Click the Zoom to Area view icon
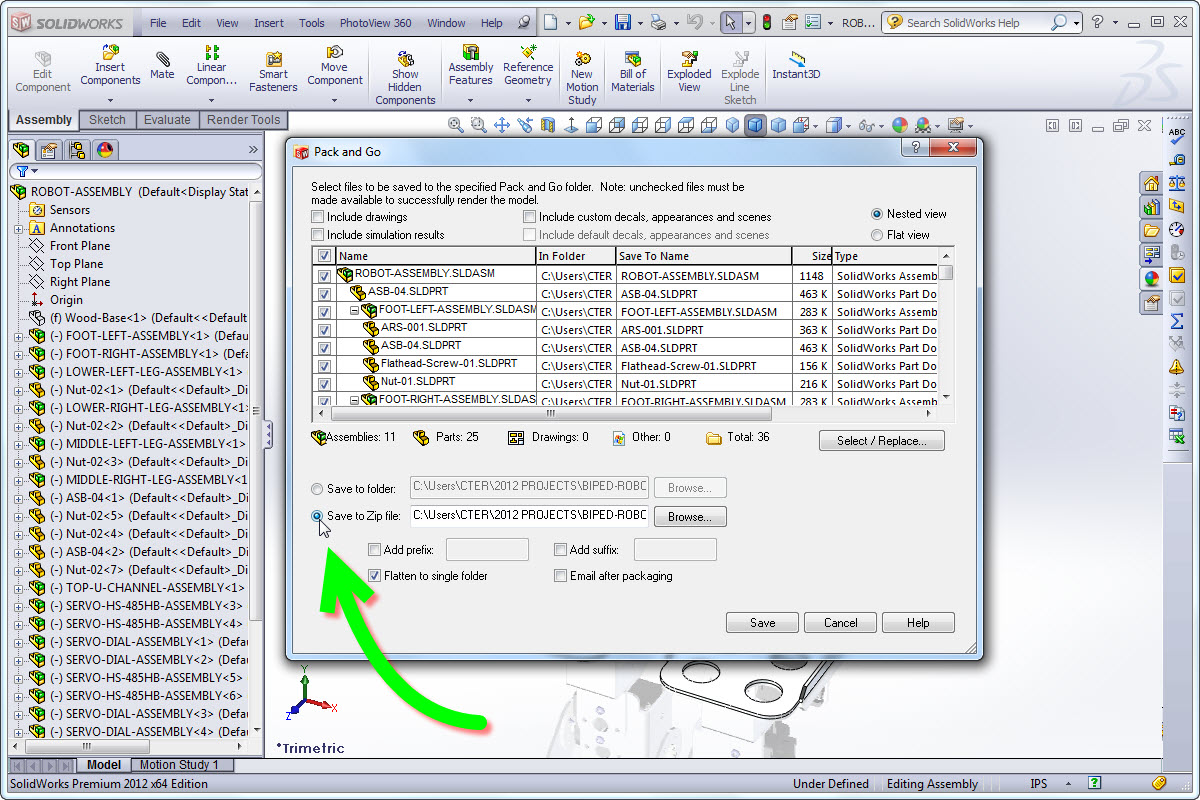The width and height of the screenshot is (1200, 800). coord(479,125)
